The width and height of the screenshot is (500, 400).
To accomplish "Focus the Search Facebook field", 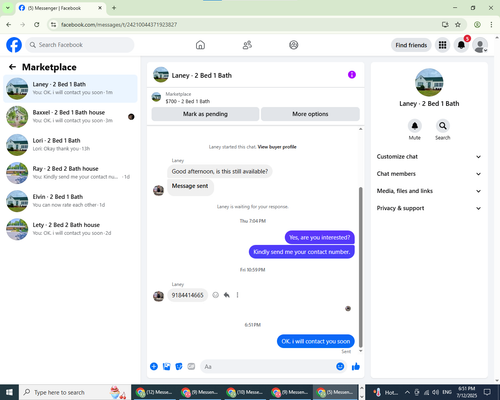I will [x=80, y=45].
